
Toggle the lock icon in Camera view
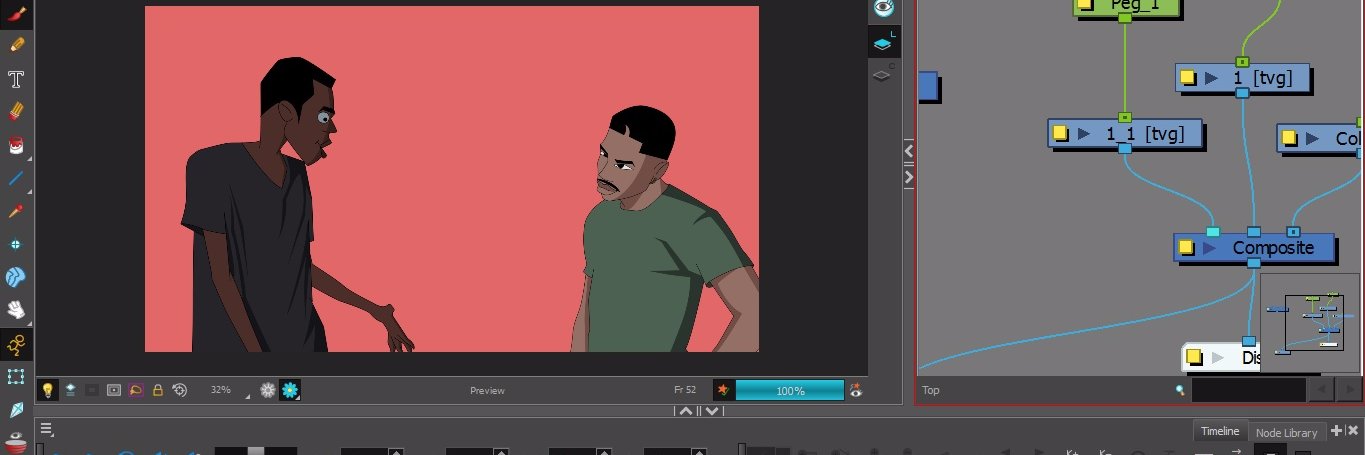click(x=157, y=390)
